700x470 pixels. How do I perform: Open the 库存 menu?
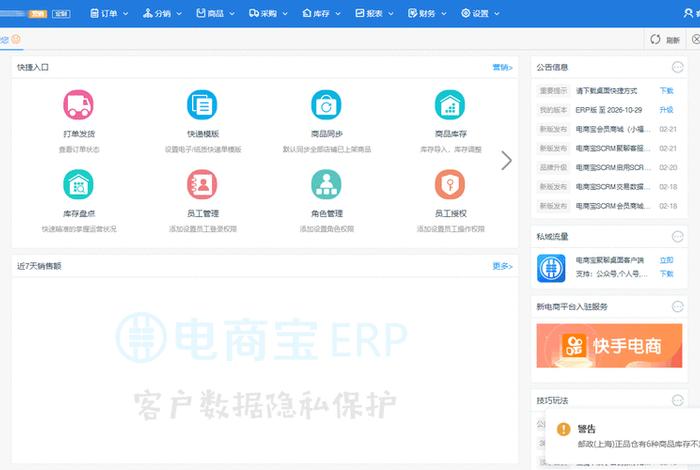321,13
